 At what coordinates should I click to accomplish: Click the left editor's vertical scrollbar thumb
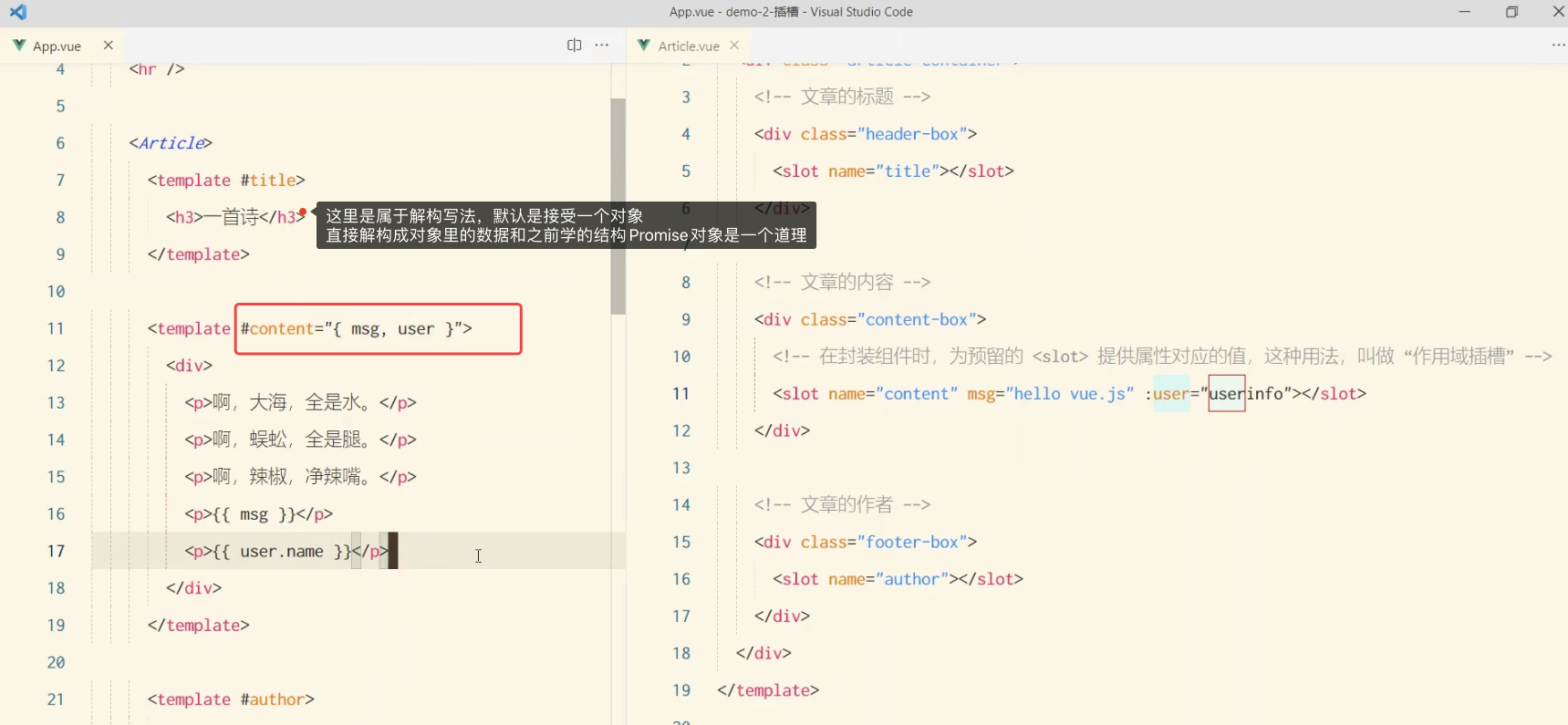pos(618,206)
